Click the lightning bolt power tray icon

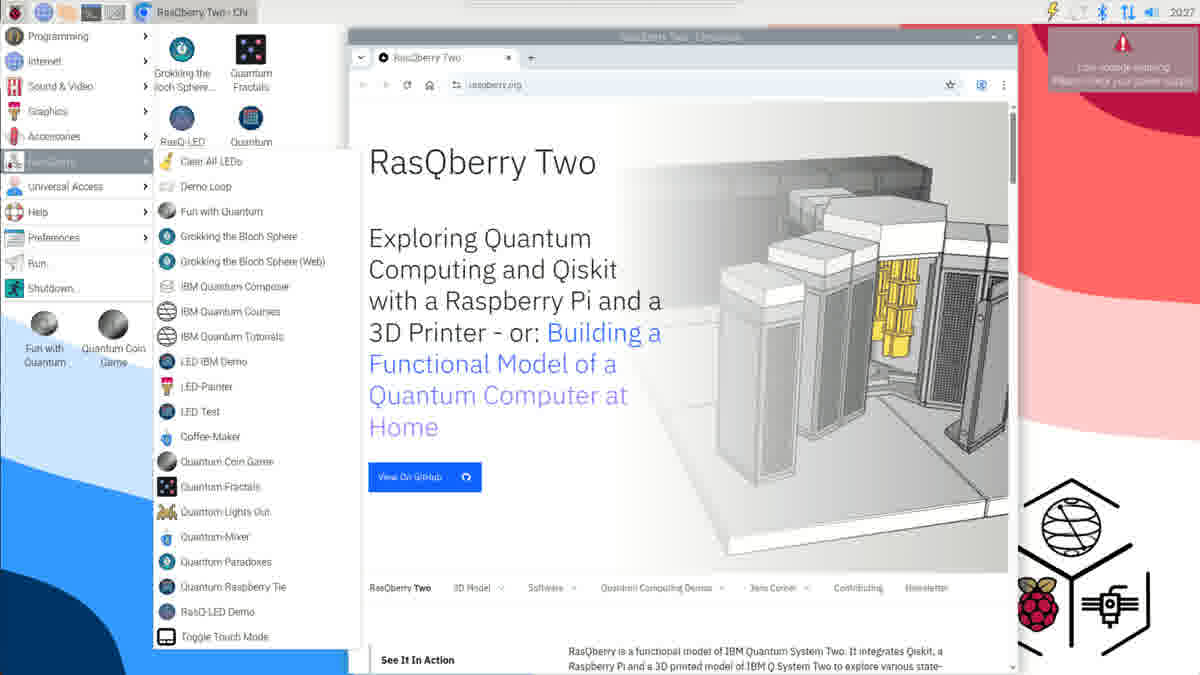tap(1052, 12)
